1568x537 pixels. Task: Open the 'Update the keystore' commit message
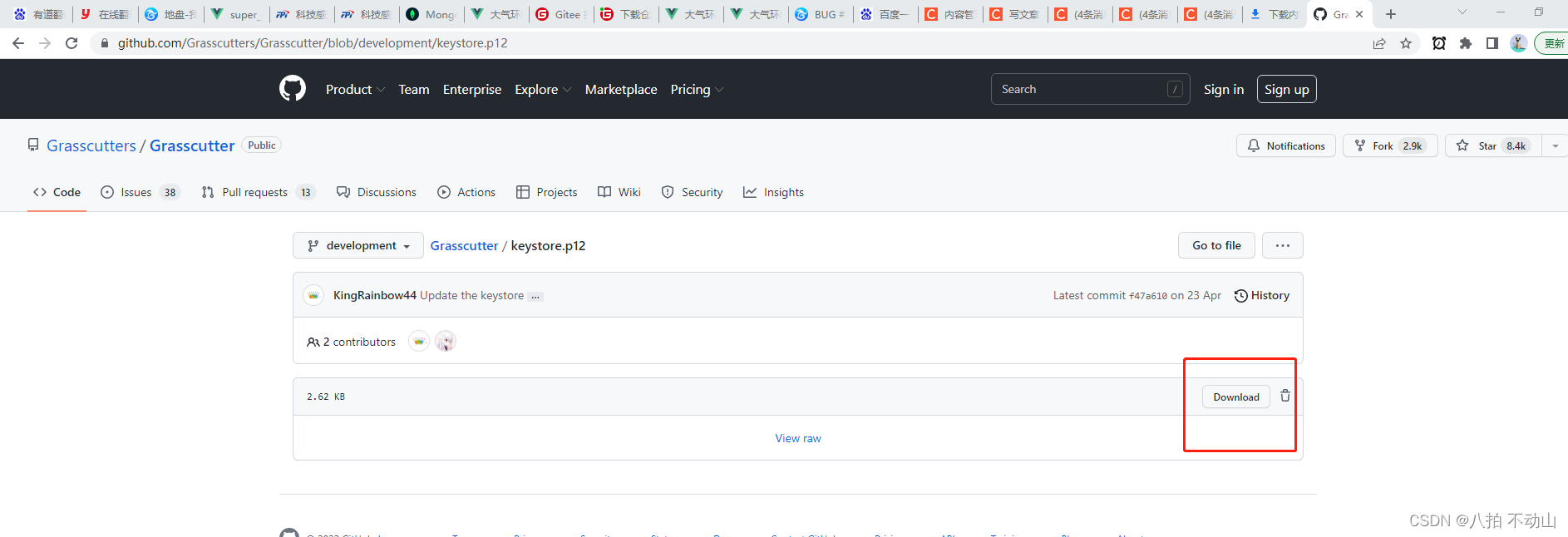tap(472, 295)
